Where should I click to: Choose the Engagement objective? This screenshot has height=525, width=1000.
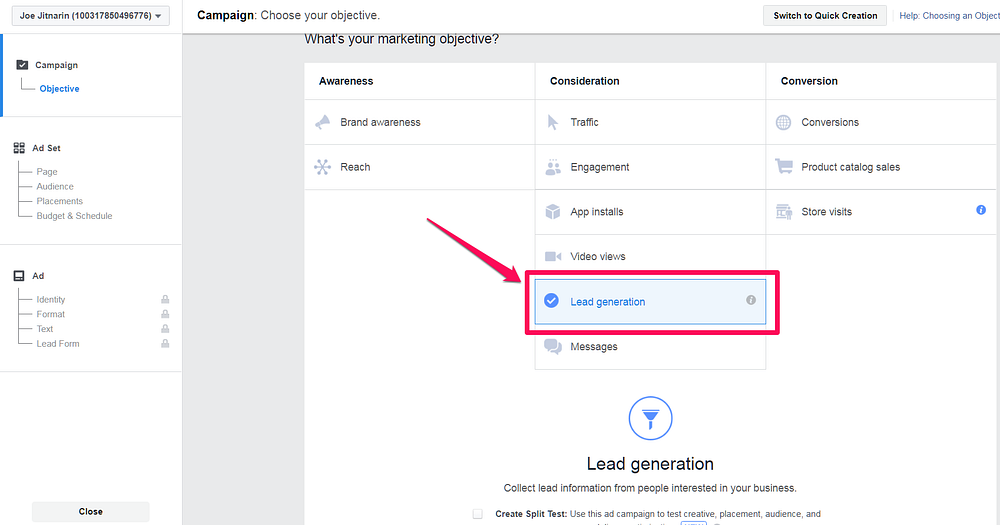pyautogui.click(x=651, y=167)
